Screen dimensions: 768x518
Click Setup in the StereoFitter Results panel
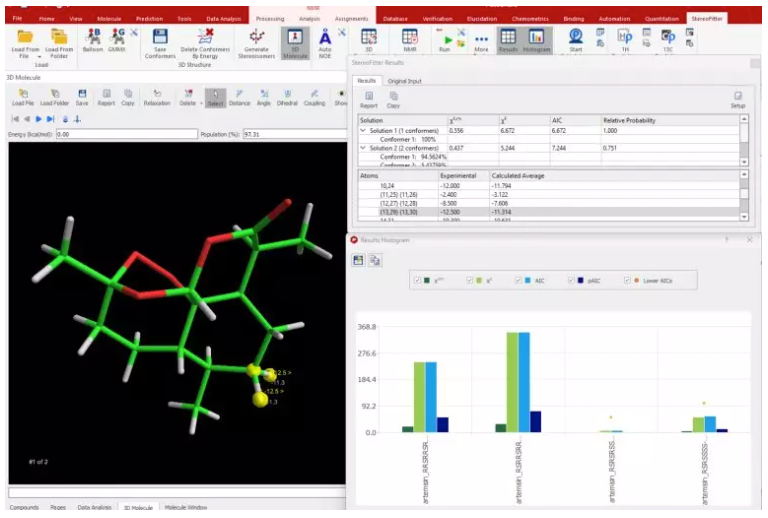coord(738,99)
